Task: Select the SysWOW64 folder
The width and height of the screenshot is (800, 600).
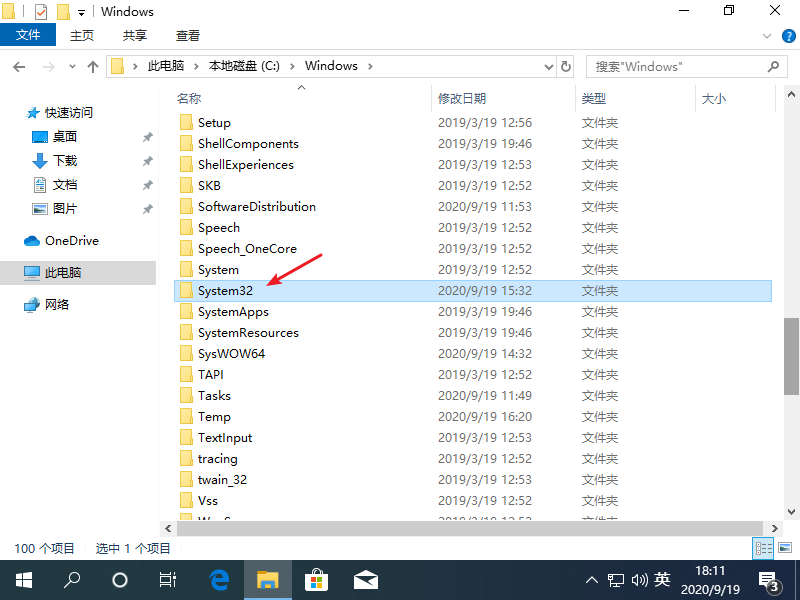Action: point(231,354)
